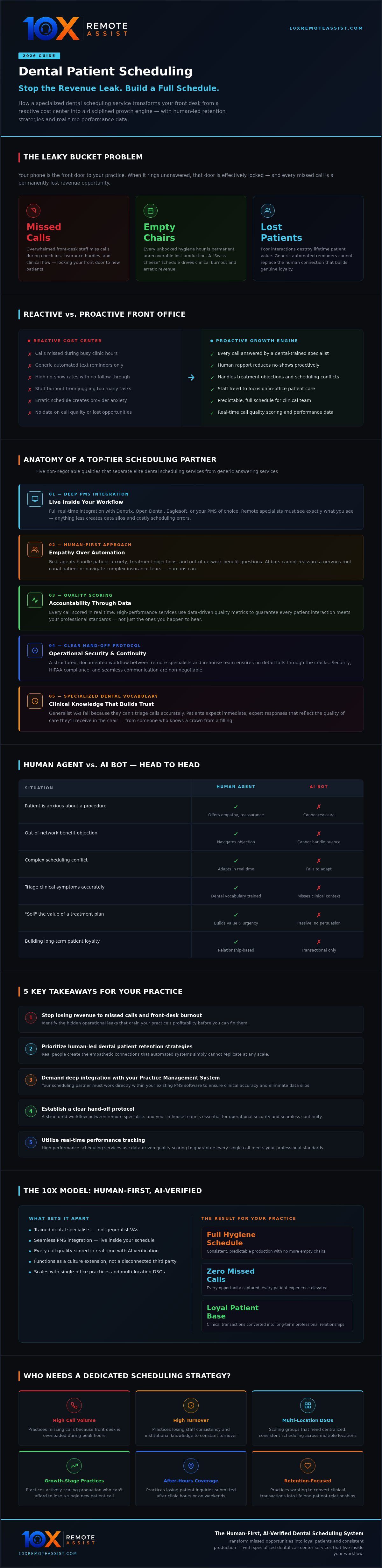Click the Missed Calls phone icon
The width and height of the screenshot is (382, 1568).
click(x=33, y=211)
